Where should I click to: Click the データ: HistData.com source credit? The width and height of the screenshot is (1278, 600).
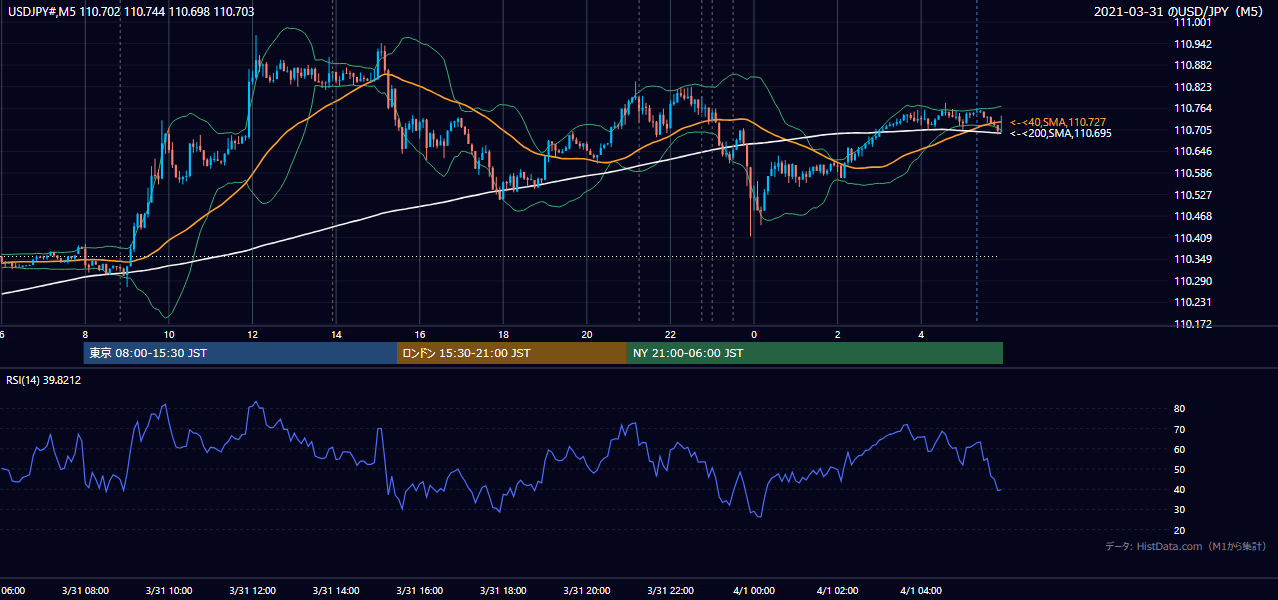1185,546
